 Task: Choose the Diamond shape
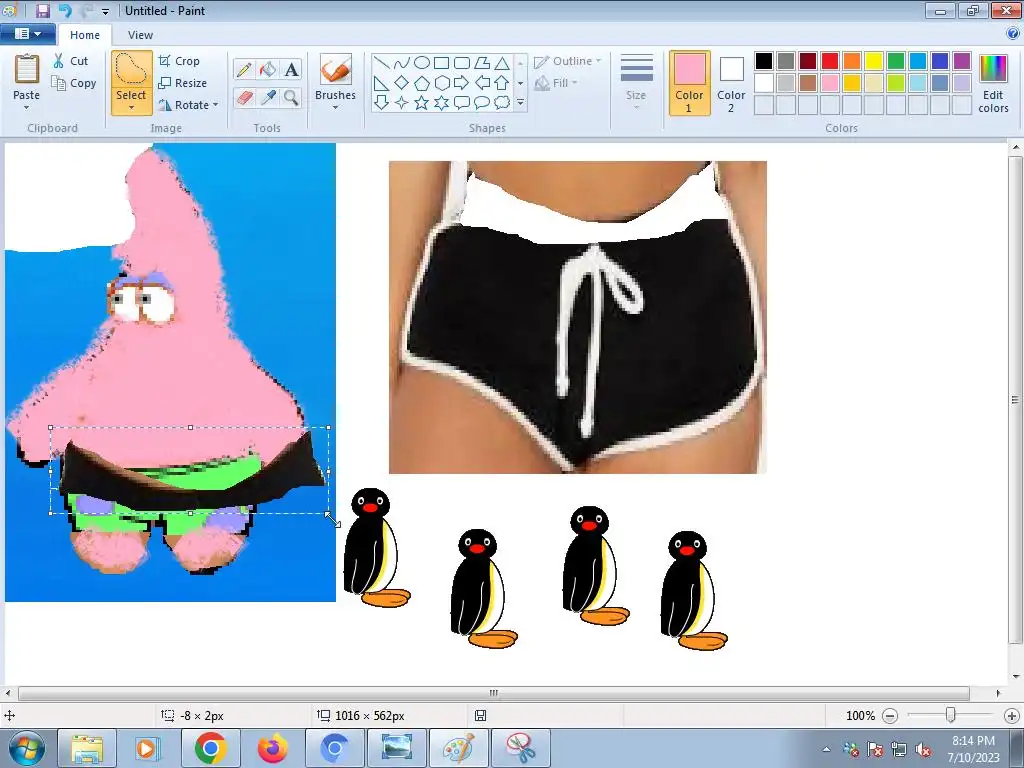[x=402, y=83]
